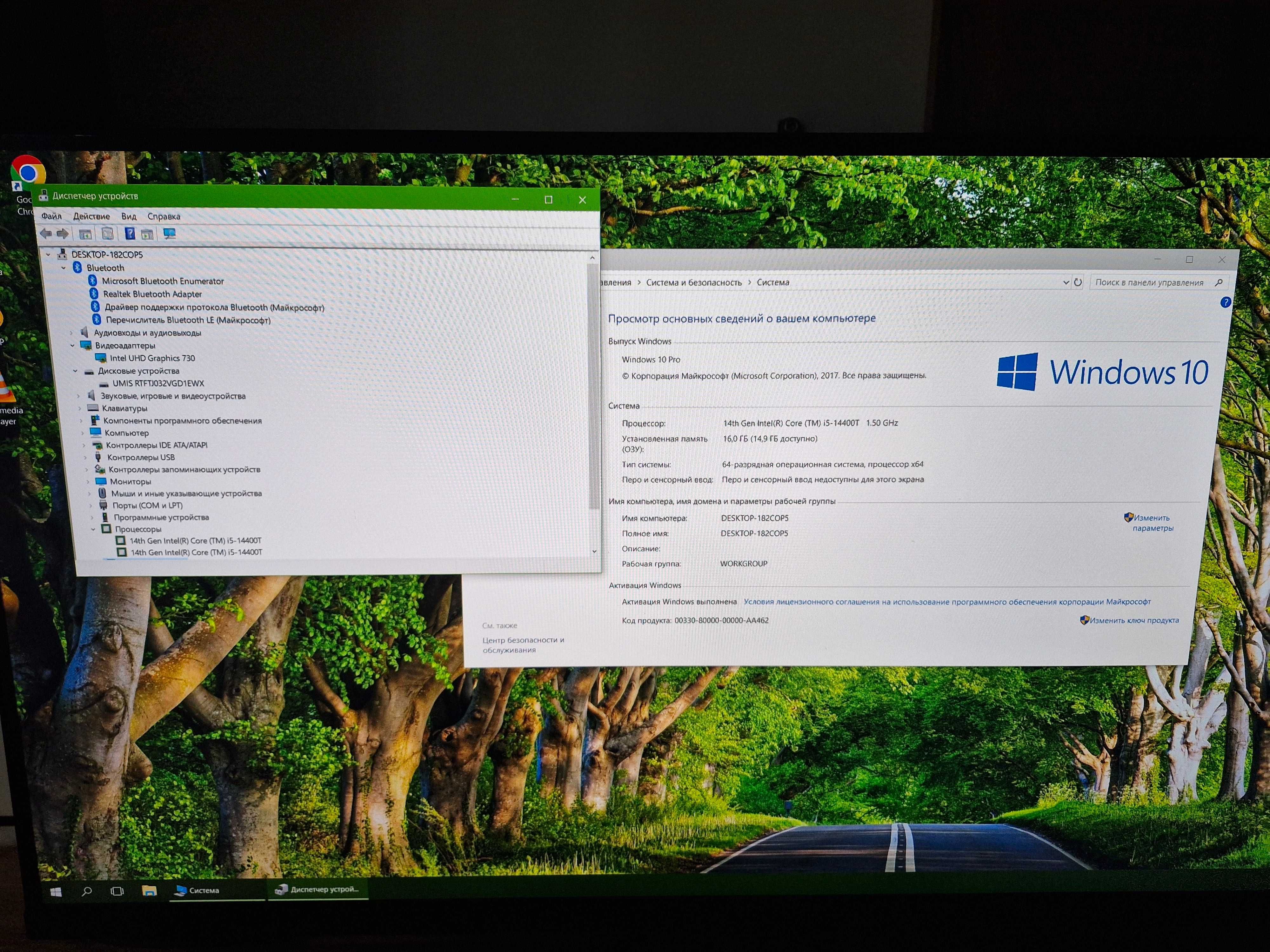Viewport: 1270px width, 952px height.
Task: Expand Звуковые, игровые и видеоустройства branch
Action: [79, 396]
